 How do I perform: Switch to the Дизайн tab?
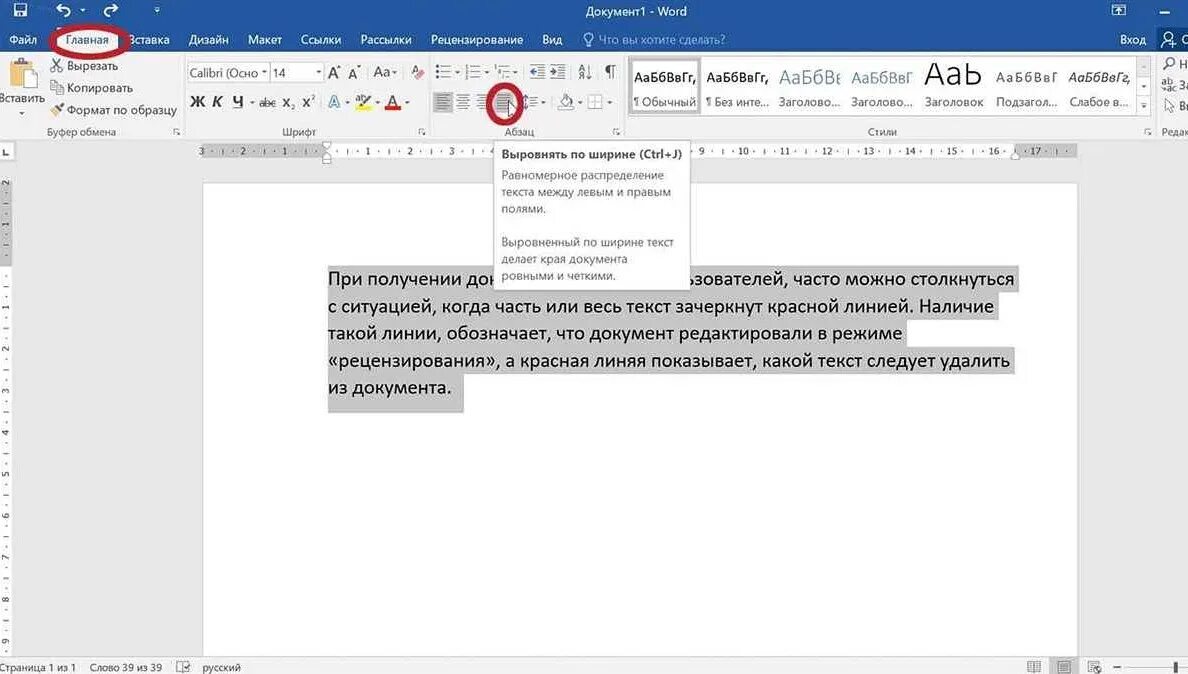208,39
